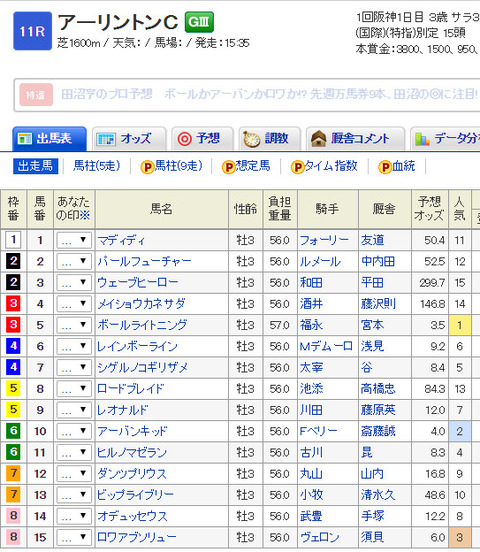The width and height of the screenshot is (480, 552).
Task: Click the 馬名 column header
Action: (x=162, y=209)
